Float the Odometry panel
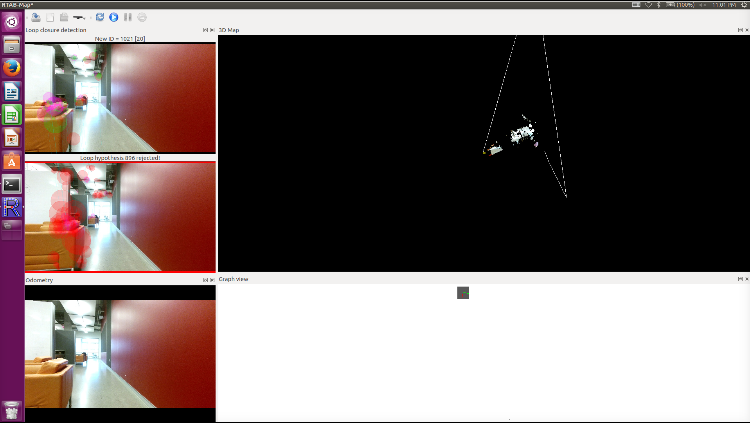 pyautogui.click(x=204, y=280)
